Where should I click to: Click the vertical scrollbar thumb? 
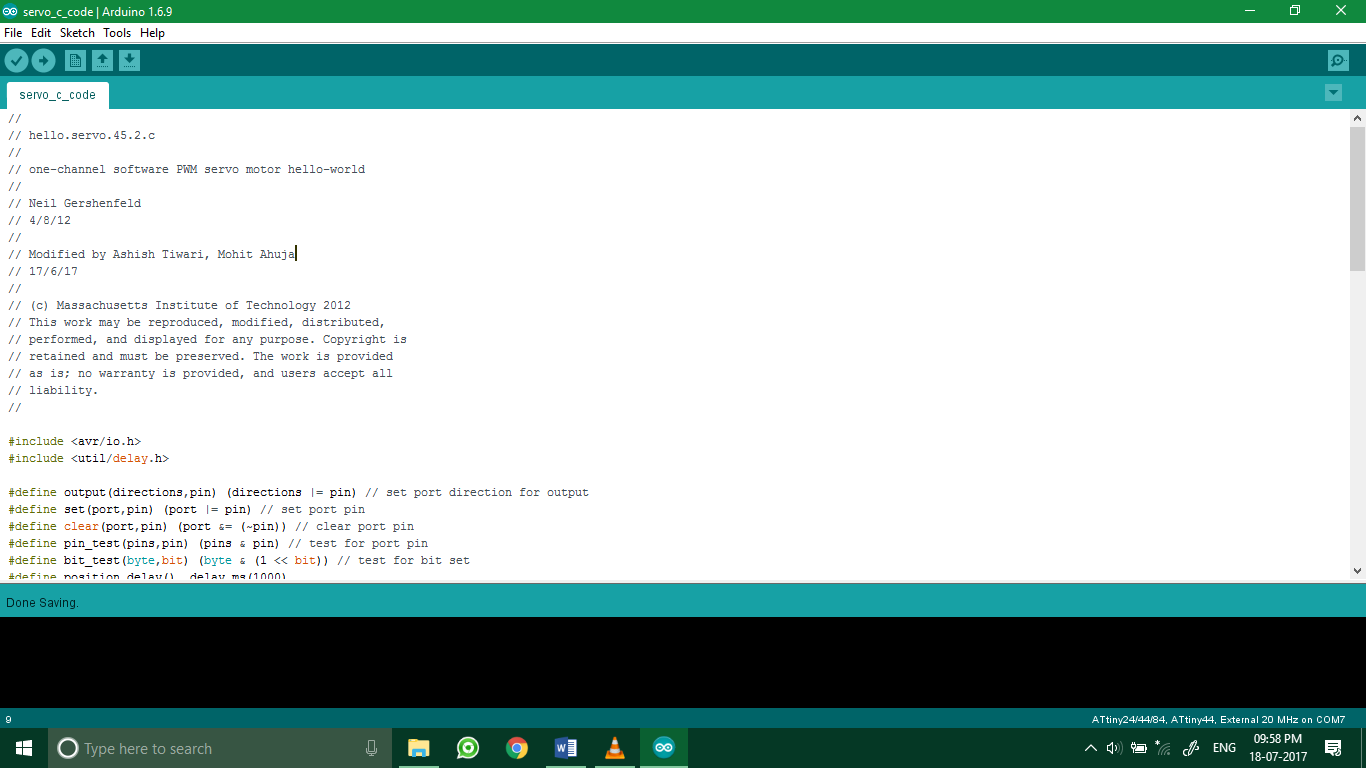click(x=1357, y=198)
